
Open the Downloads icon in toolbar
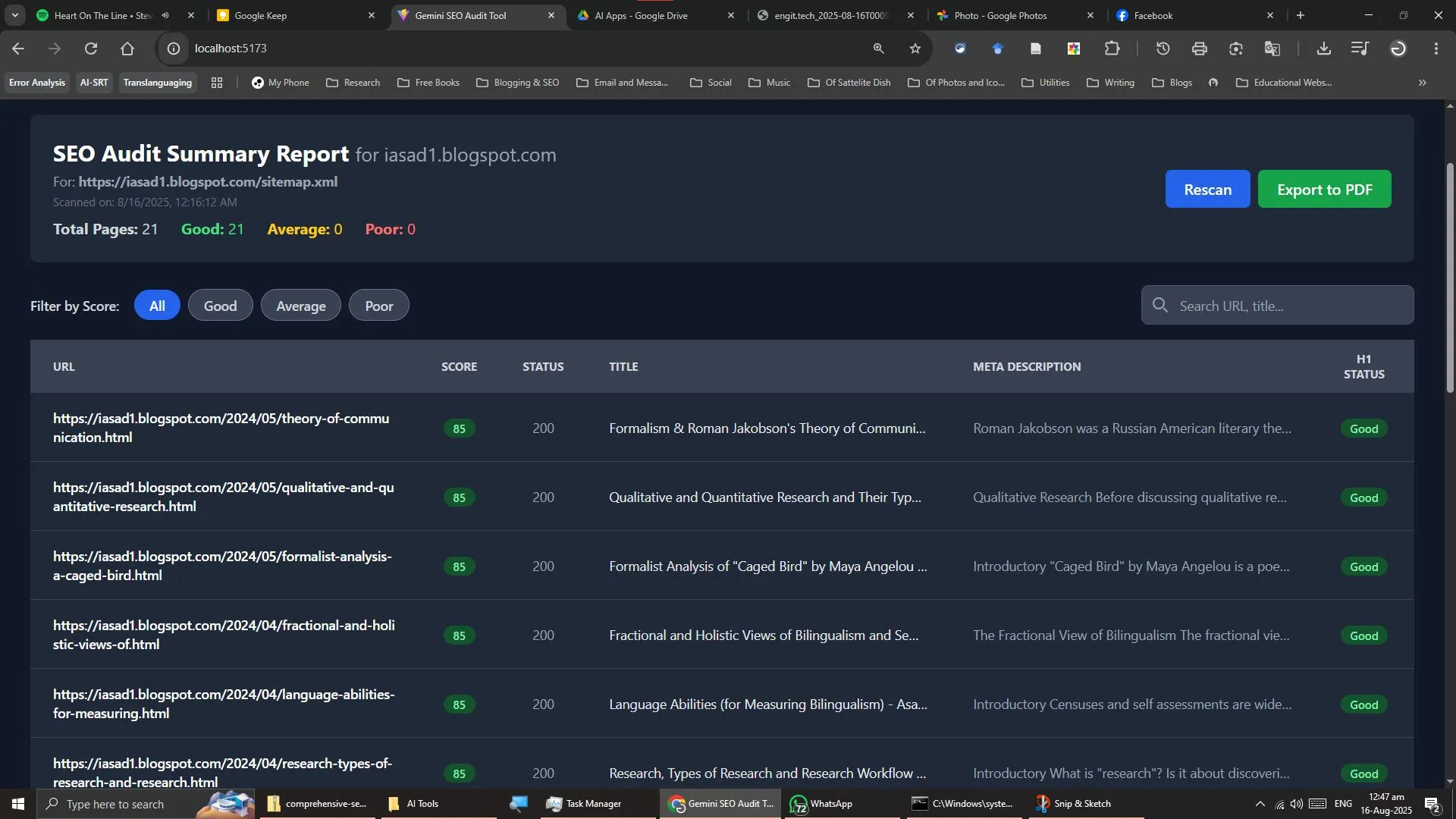1324,49
